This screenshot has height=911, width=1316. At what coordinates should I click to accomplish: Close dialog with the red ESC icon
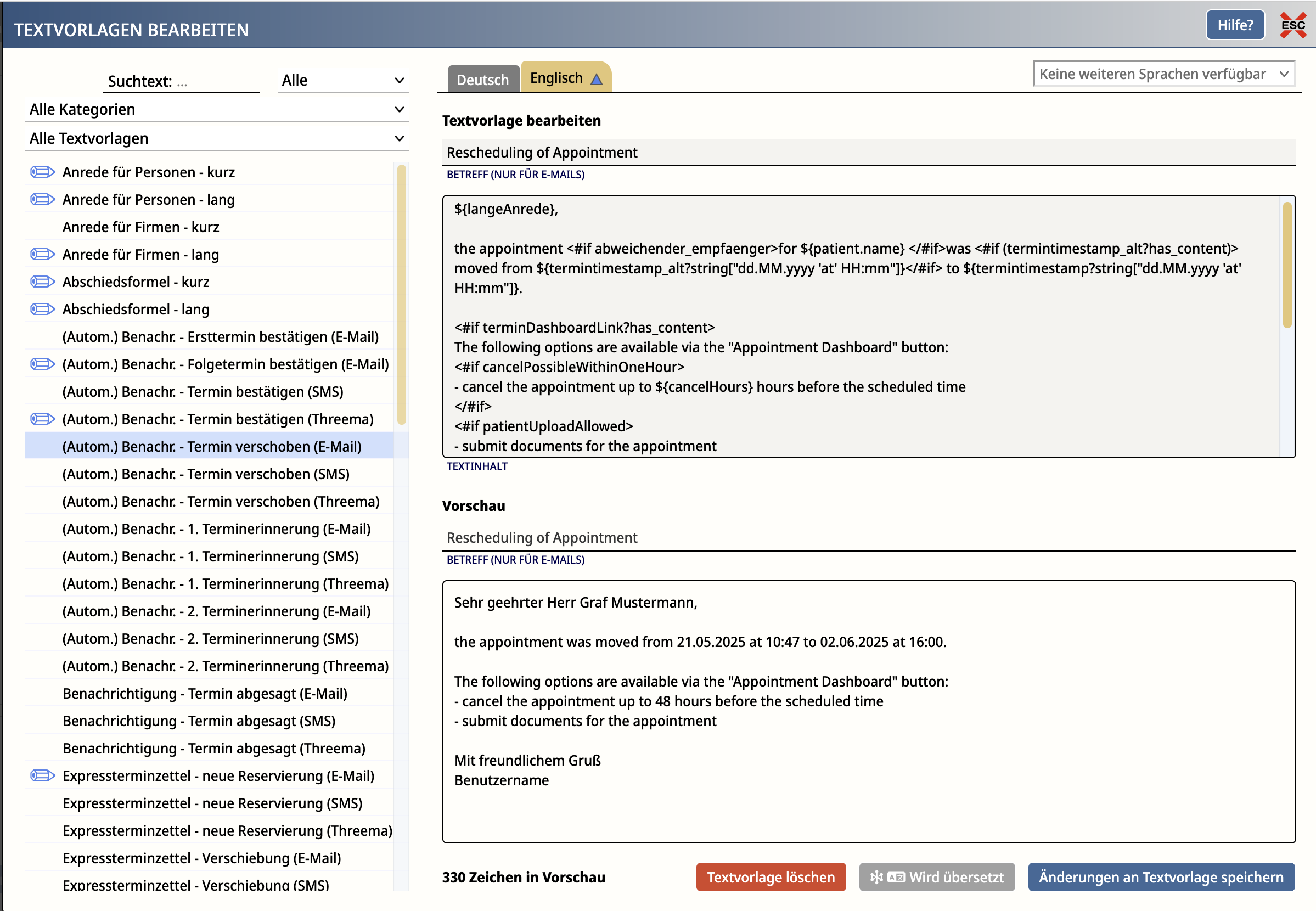(x=1292, y=26)
